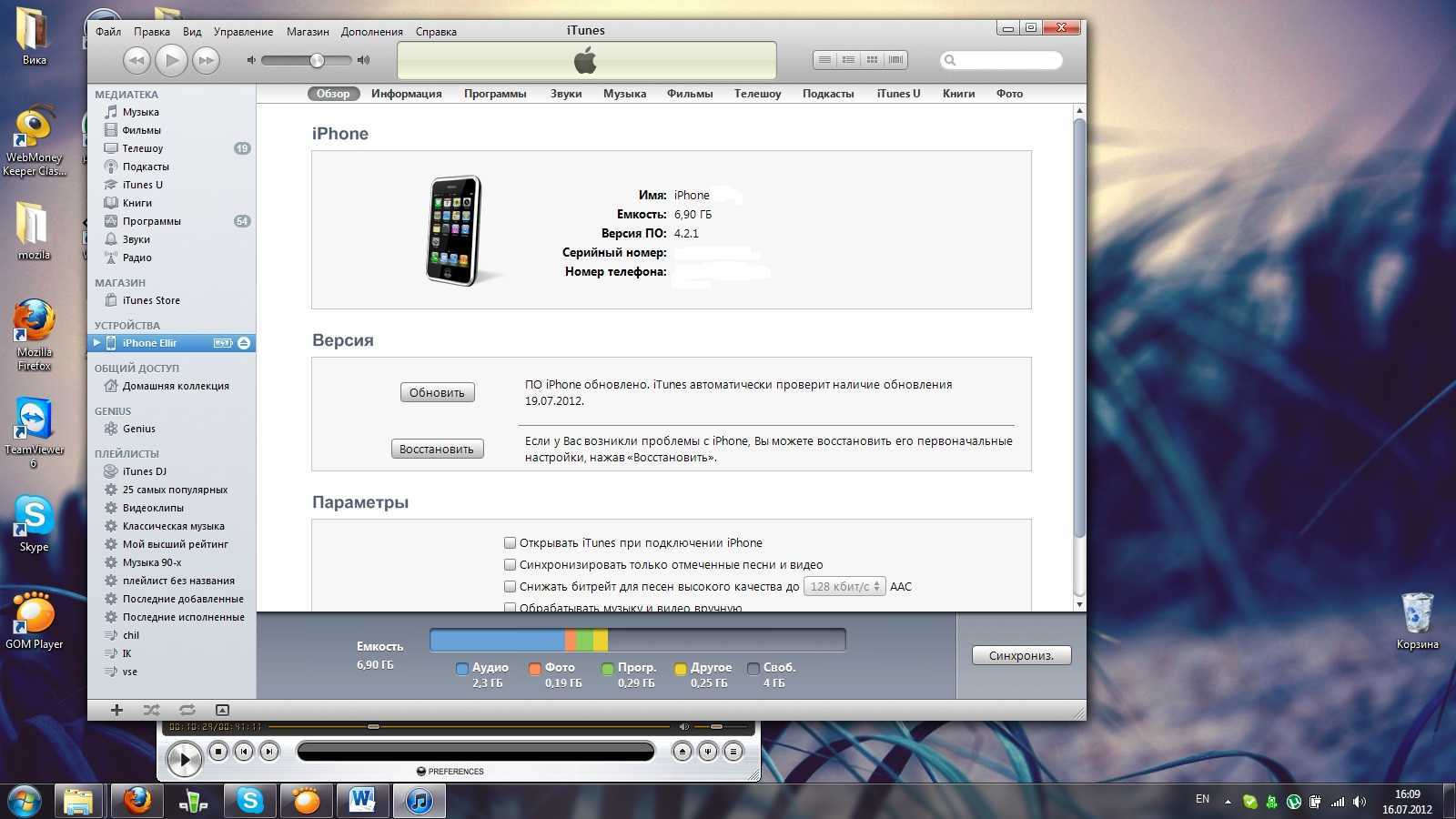Open Телешоу in the sidebar

click(143, 148)
